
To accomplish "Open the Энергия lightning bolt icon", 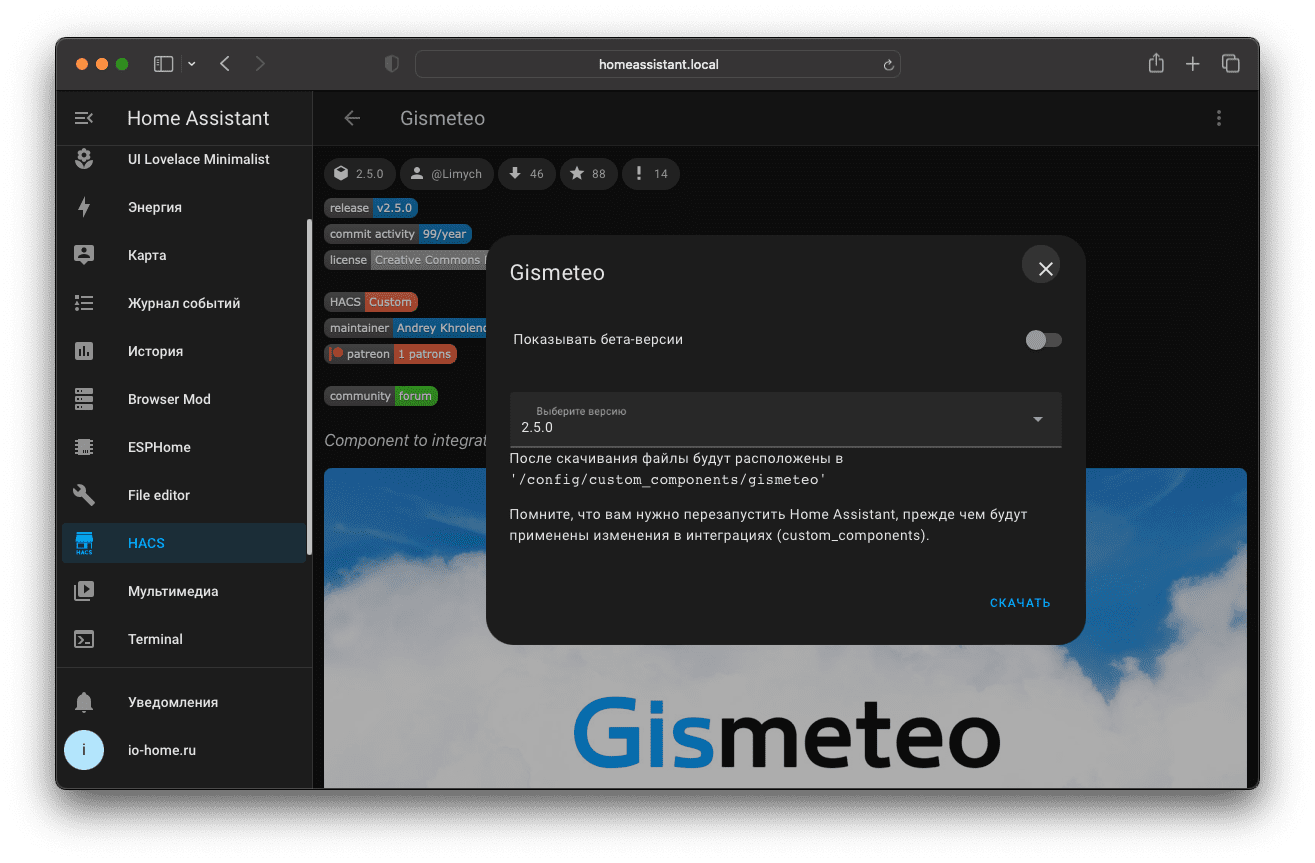I will [x=84, y=207].
